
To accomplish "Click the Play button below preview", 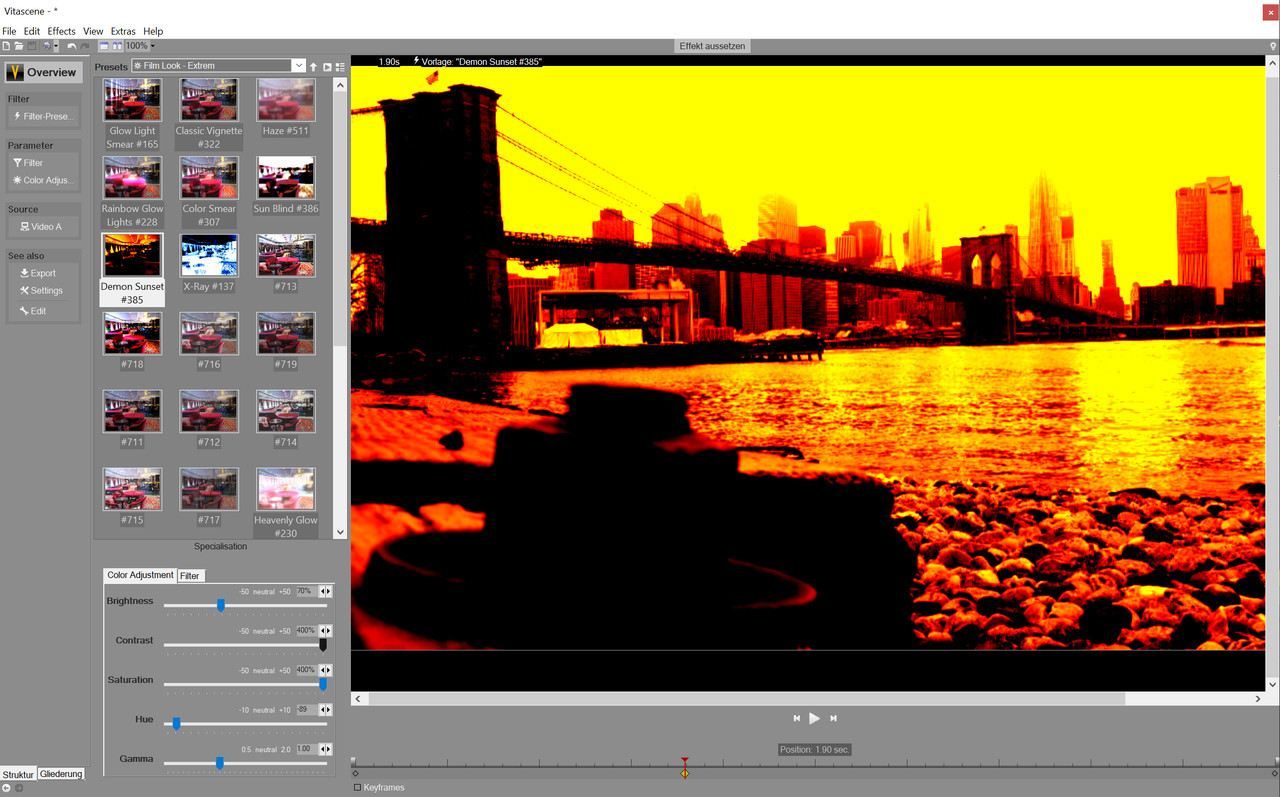I will 814,718.
